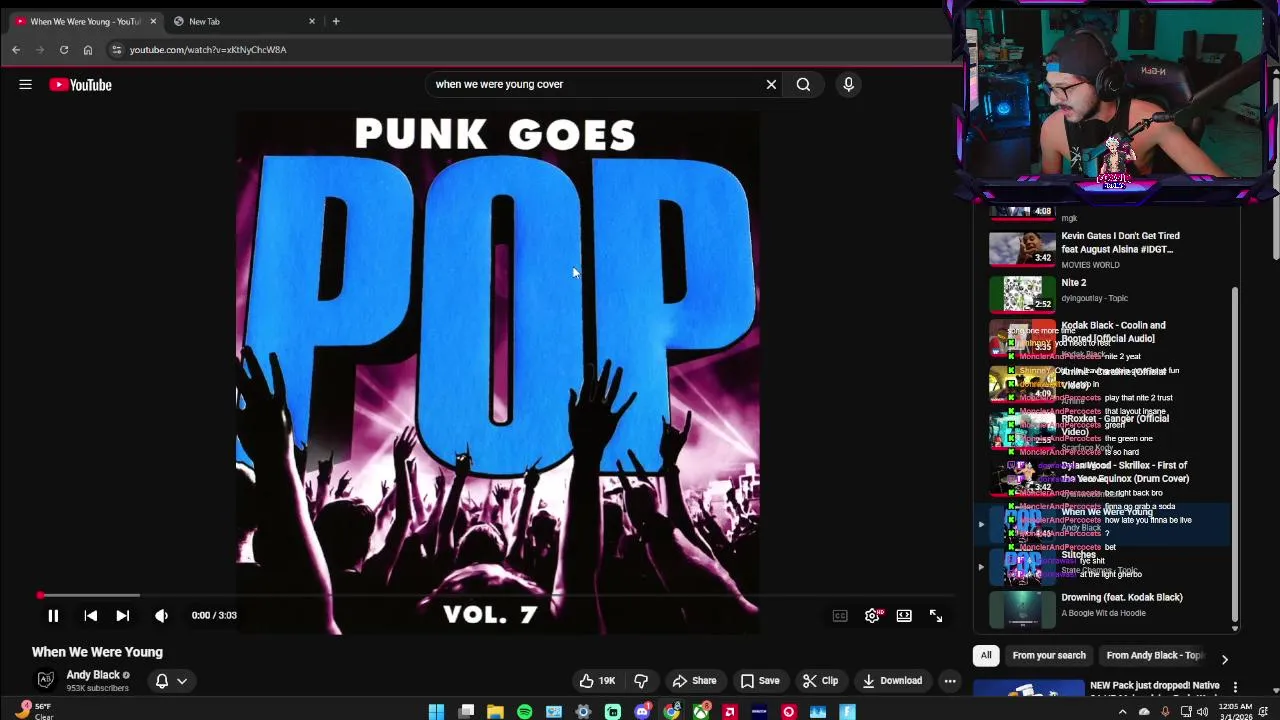Create a Clip of the video

(x=820, y=681)
